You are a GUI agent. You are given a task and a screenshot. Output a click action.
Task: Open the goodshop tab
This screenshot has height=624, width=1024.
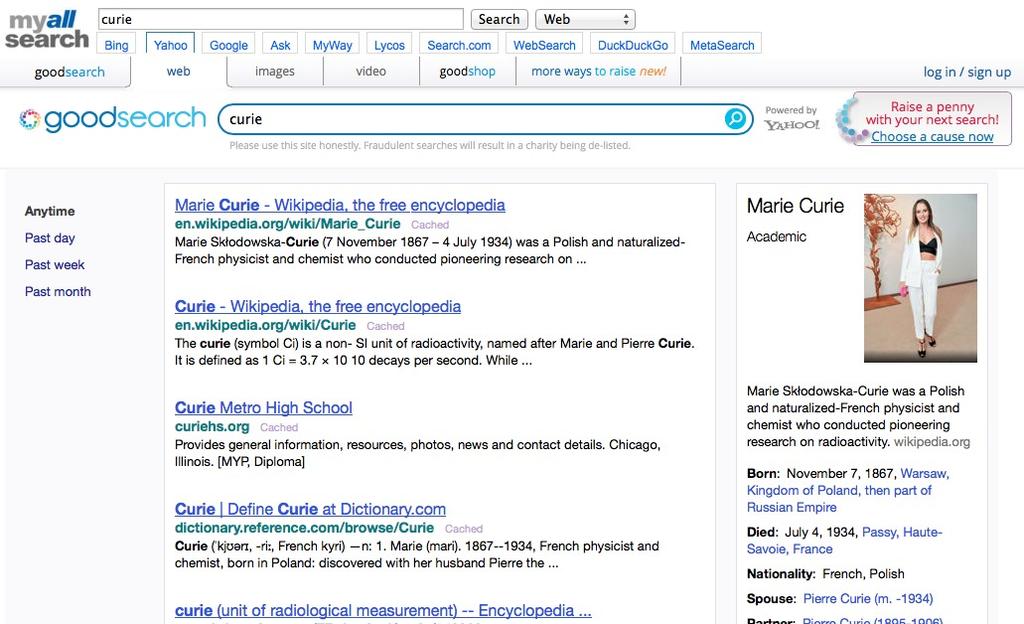point(468,71)
